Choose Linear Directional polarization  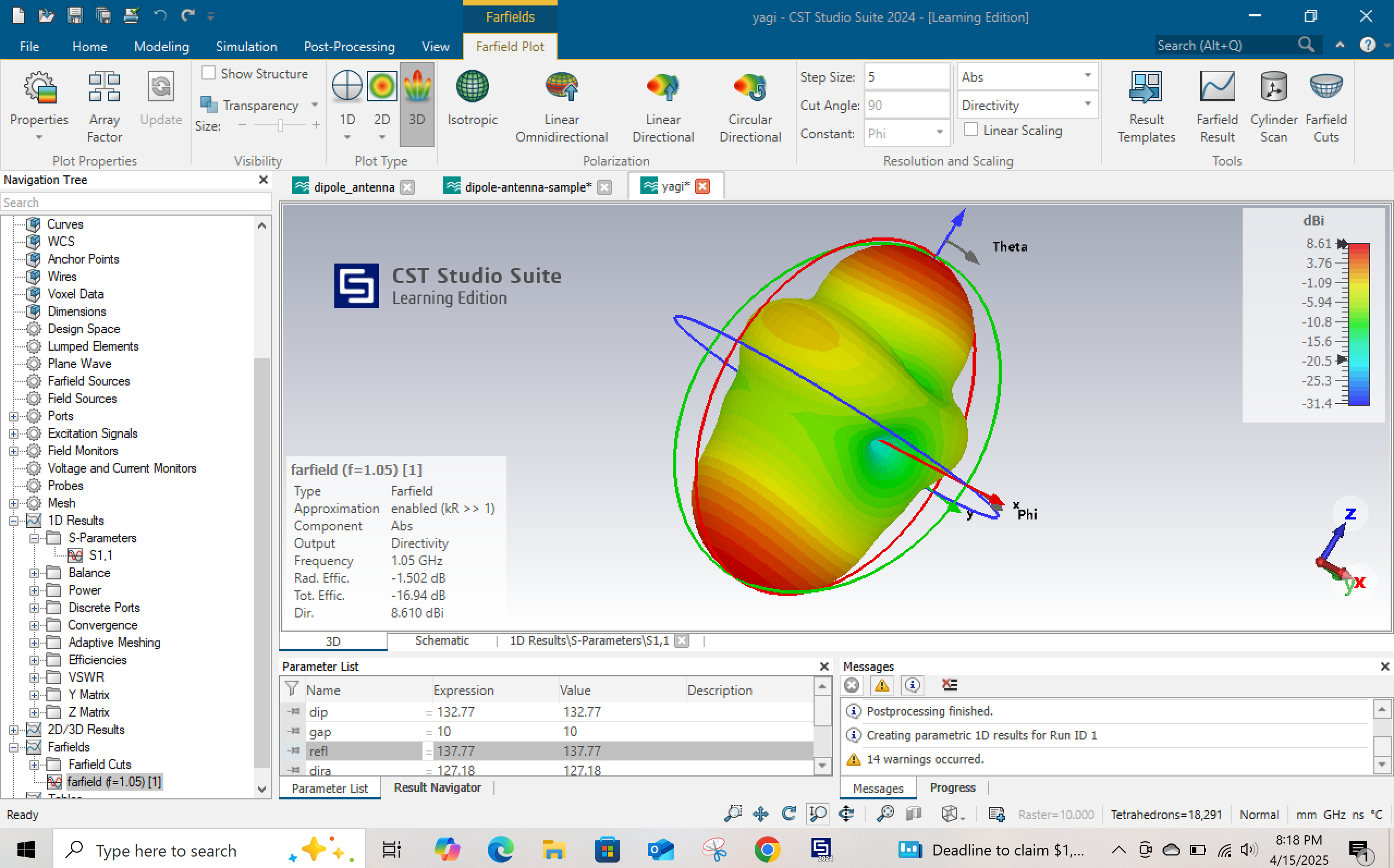coord(663,102)
